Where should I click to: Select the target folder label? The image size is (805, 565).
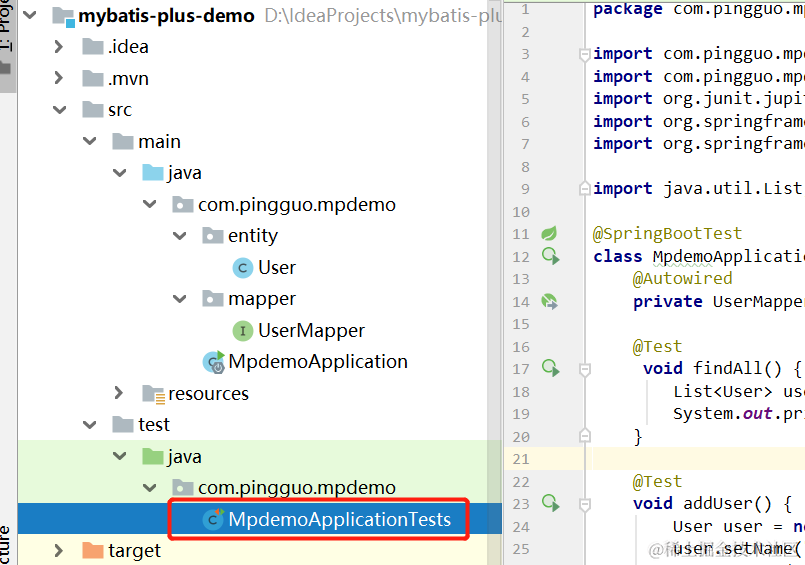tap(135, 551)
